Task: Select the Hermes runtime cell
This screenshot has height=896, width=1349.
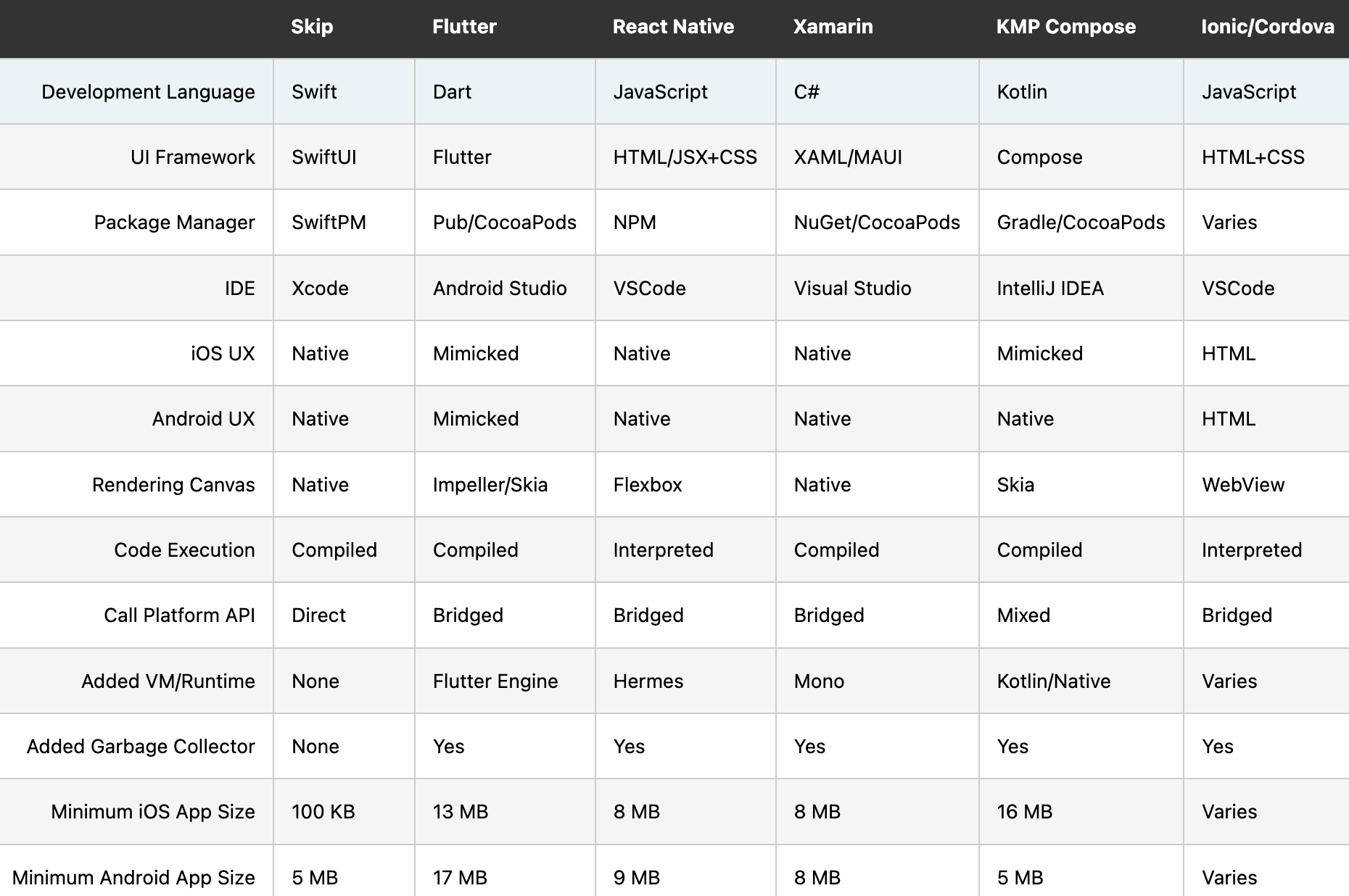Action: click(648, 681)
